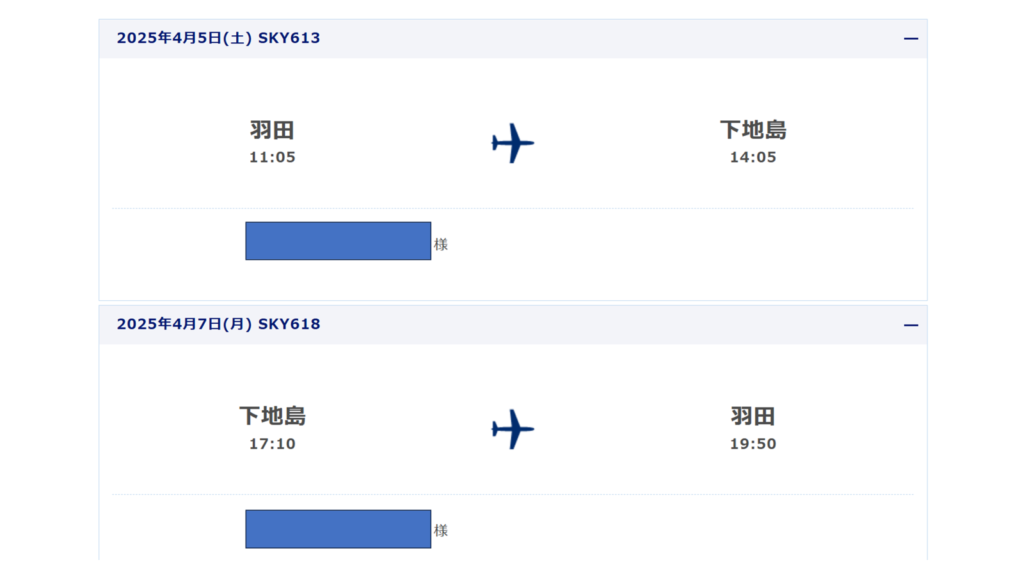Click the SKY613 flight number text
The image size is (1024, 576).
pos(289,38)
